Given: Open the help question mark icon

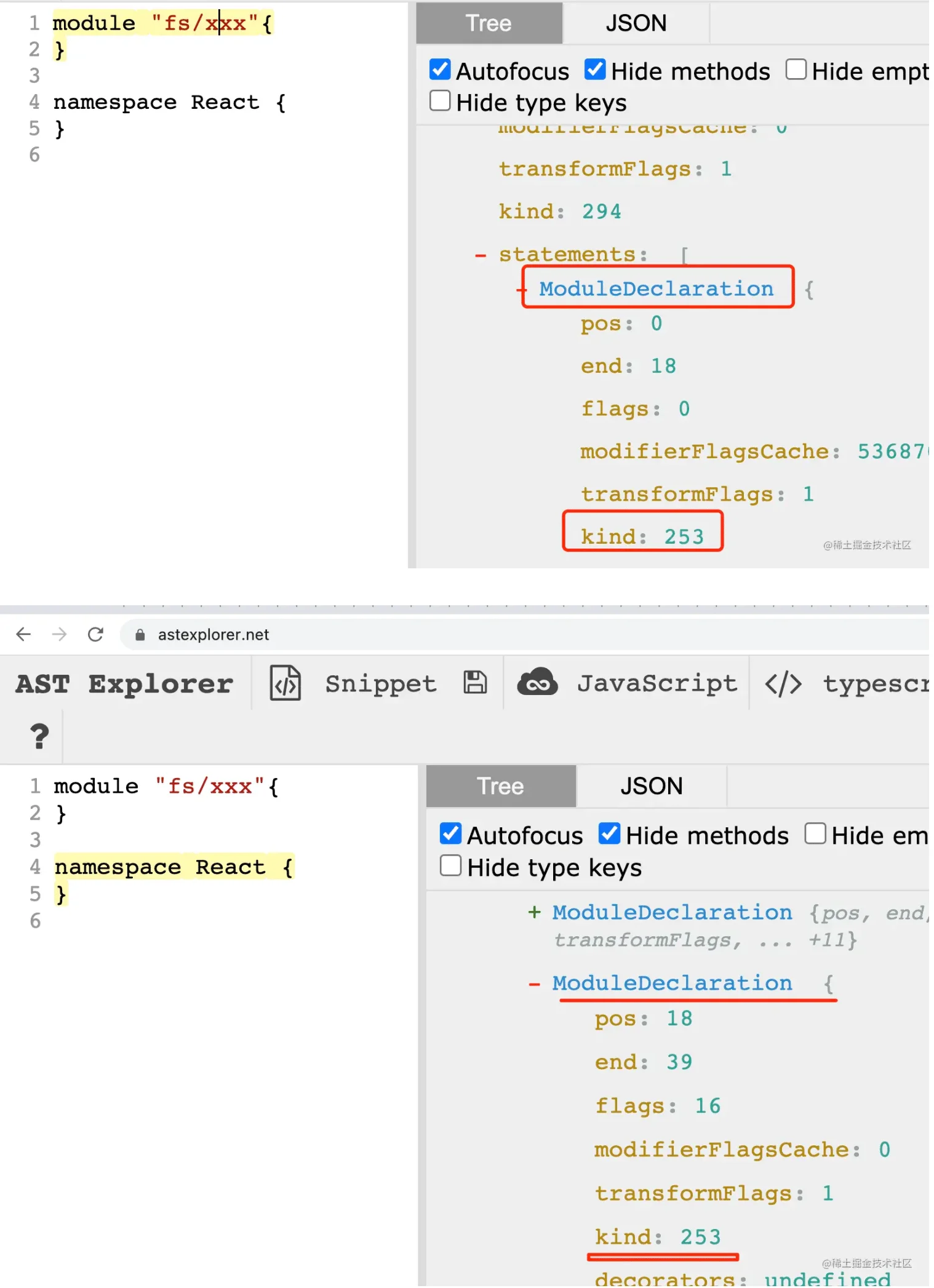Looking at the screenshot, I should 39,736.
